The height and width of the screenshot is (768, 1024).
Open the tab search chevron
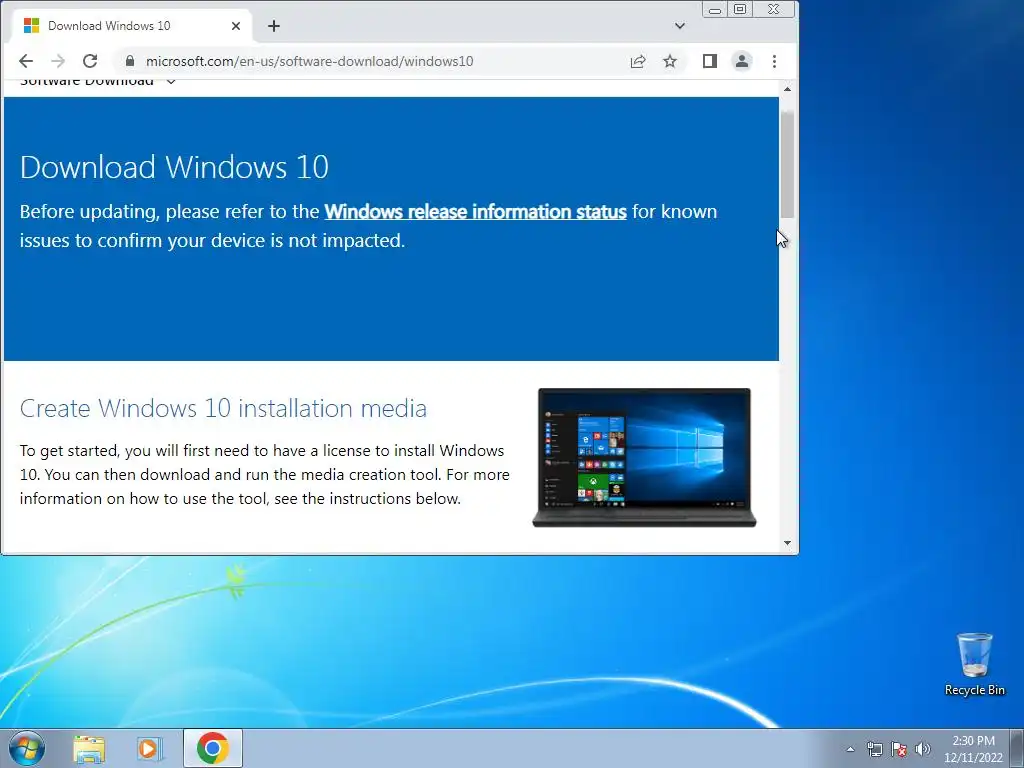click(680, 26)
